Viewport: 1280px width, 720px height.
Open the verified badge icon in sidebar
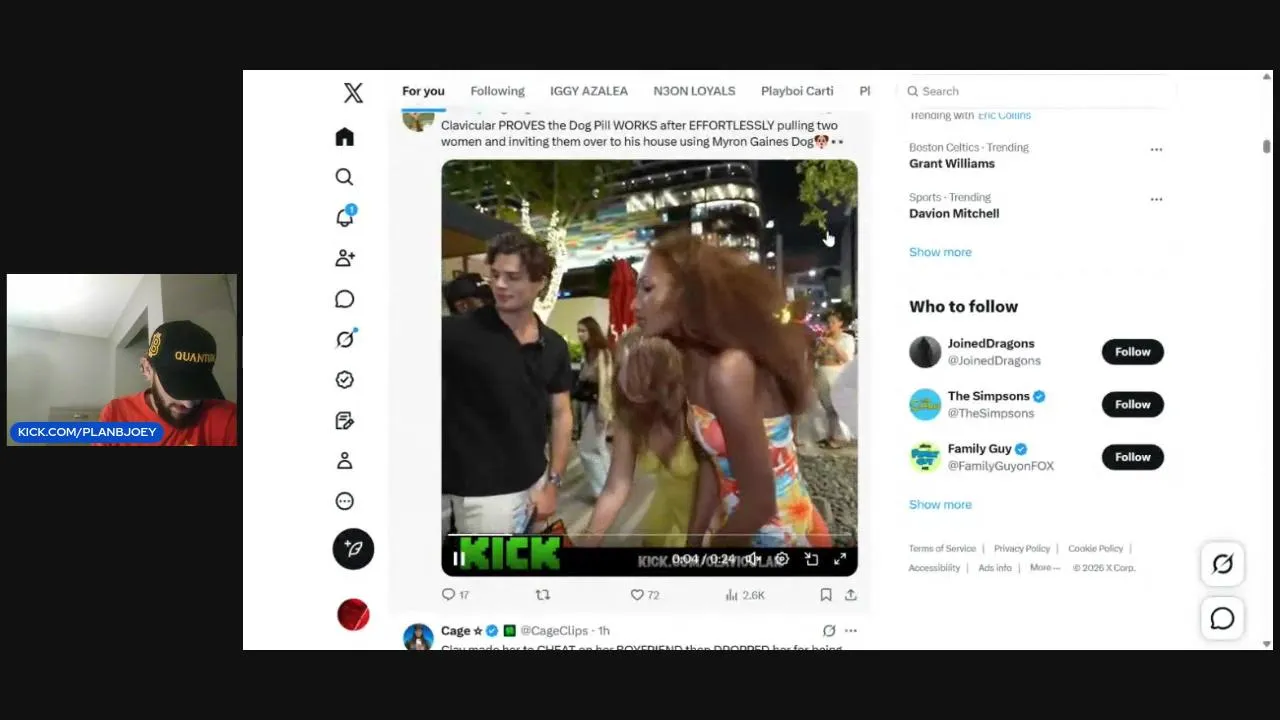click(x=345, y=380)
